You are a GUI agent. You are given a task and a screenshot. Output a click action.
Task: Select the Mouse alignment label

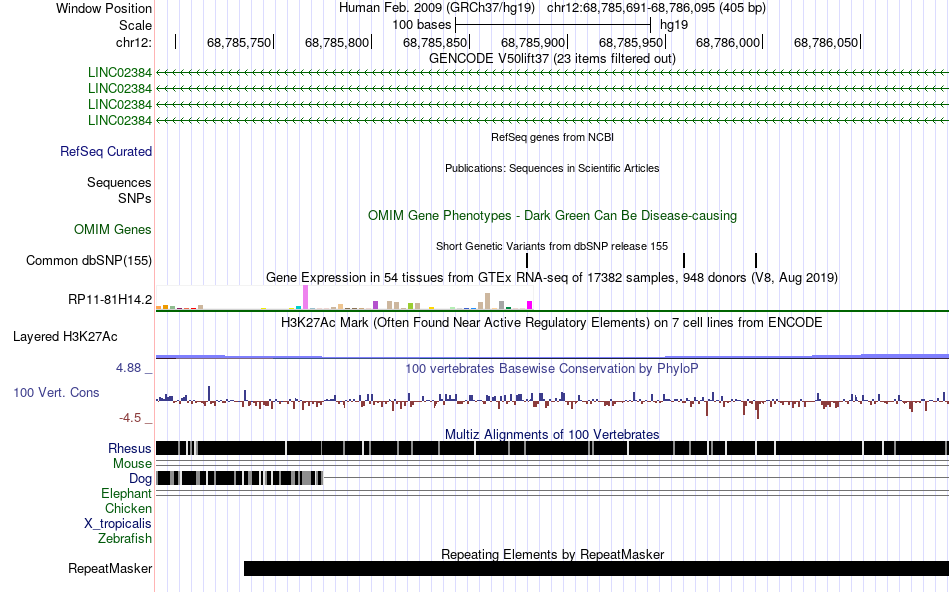[x=132, y=464]
